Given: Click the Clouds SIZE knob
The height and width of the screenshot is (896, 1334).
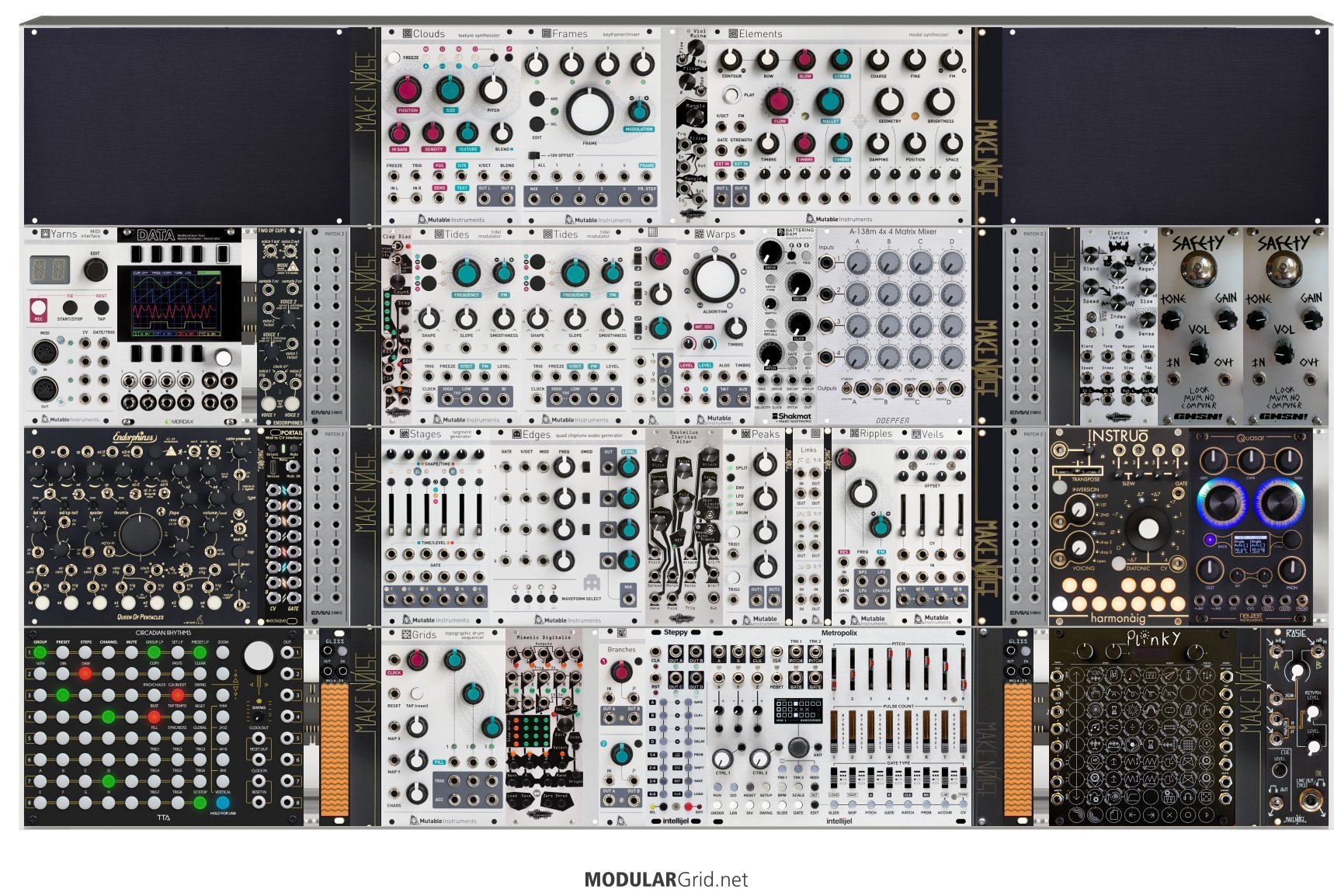Looking at the screenshot, I should coord(450,90).
